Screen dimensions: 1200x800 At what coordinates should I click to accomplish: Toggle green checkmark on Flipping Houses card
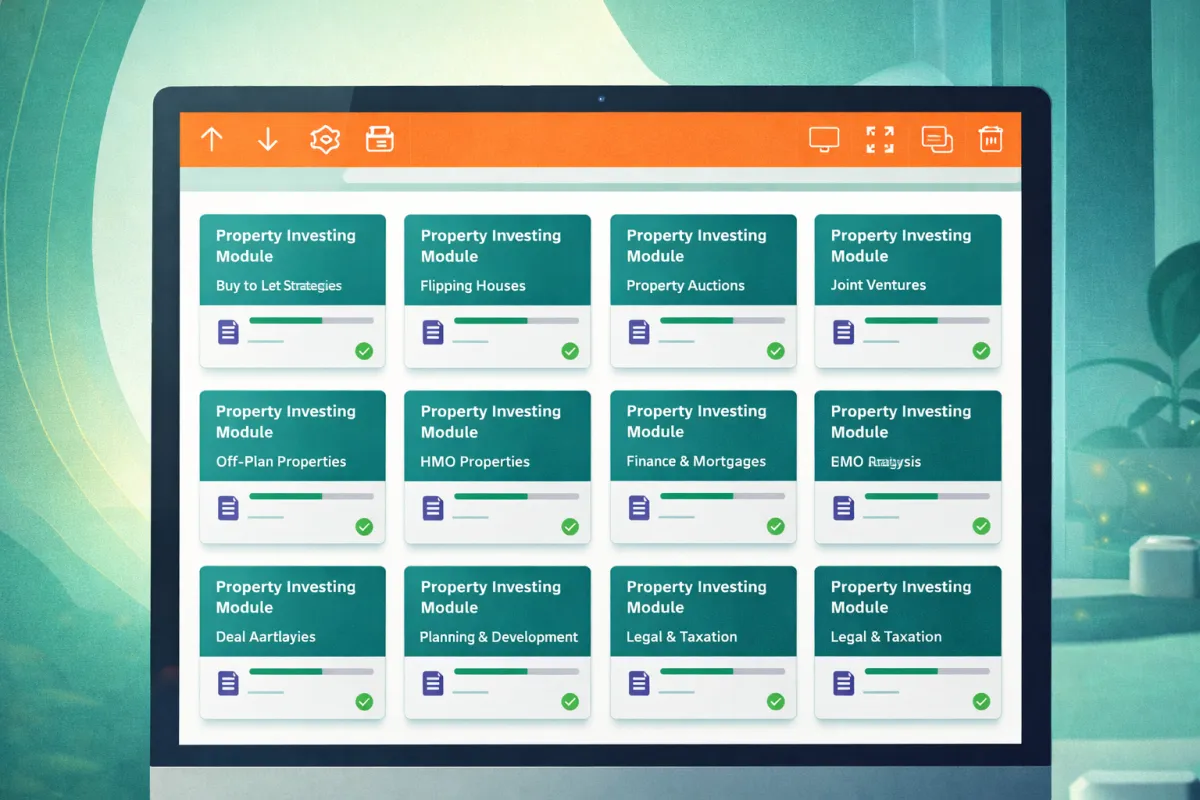point(570,351)
